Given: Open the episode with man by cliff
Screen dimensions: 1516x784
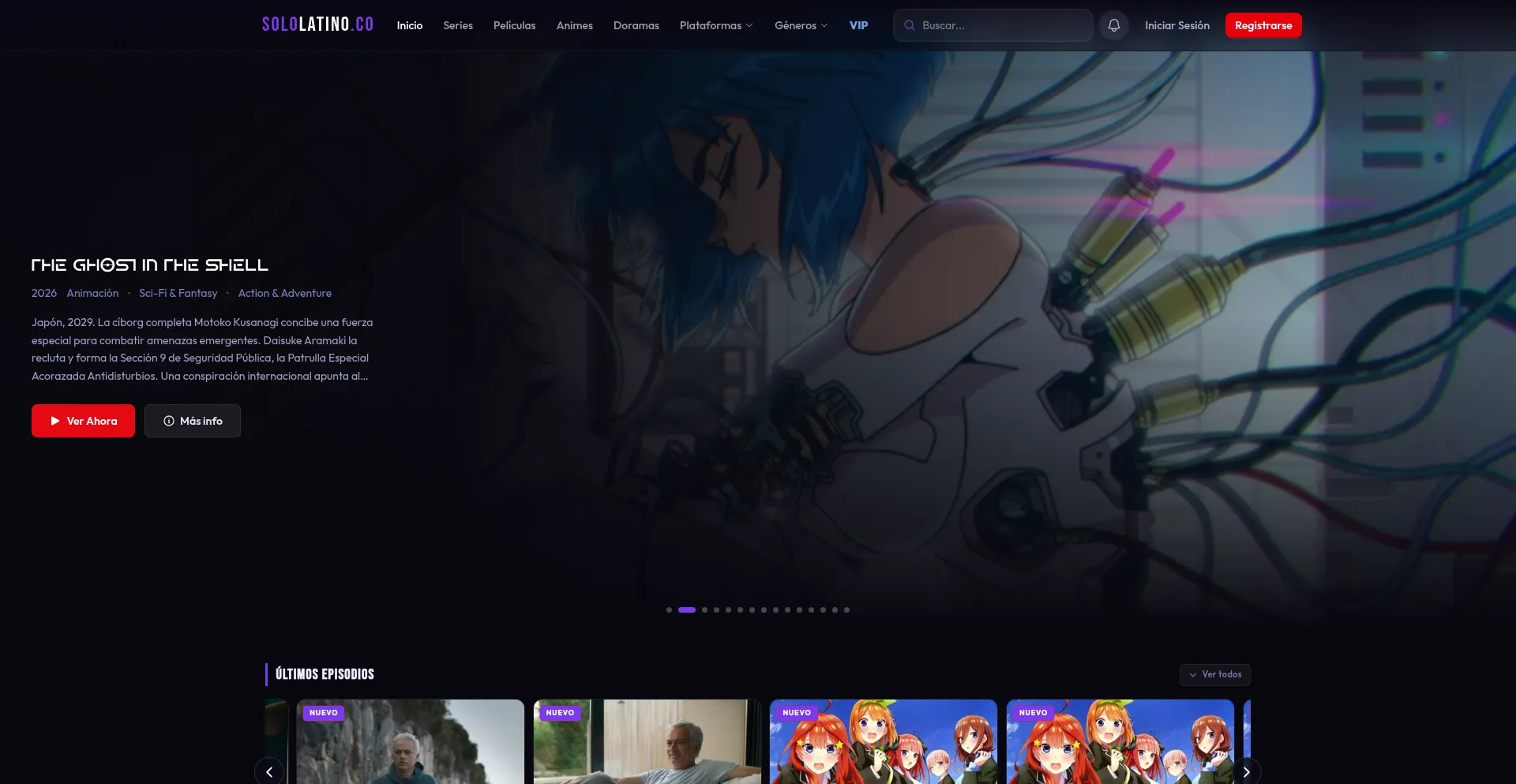Looking at the screenshot, I should click(411, 741).
